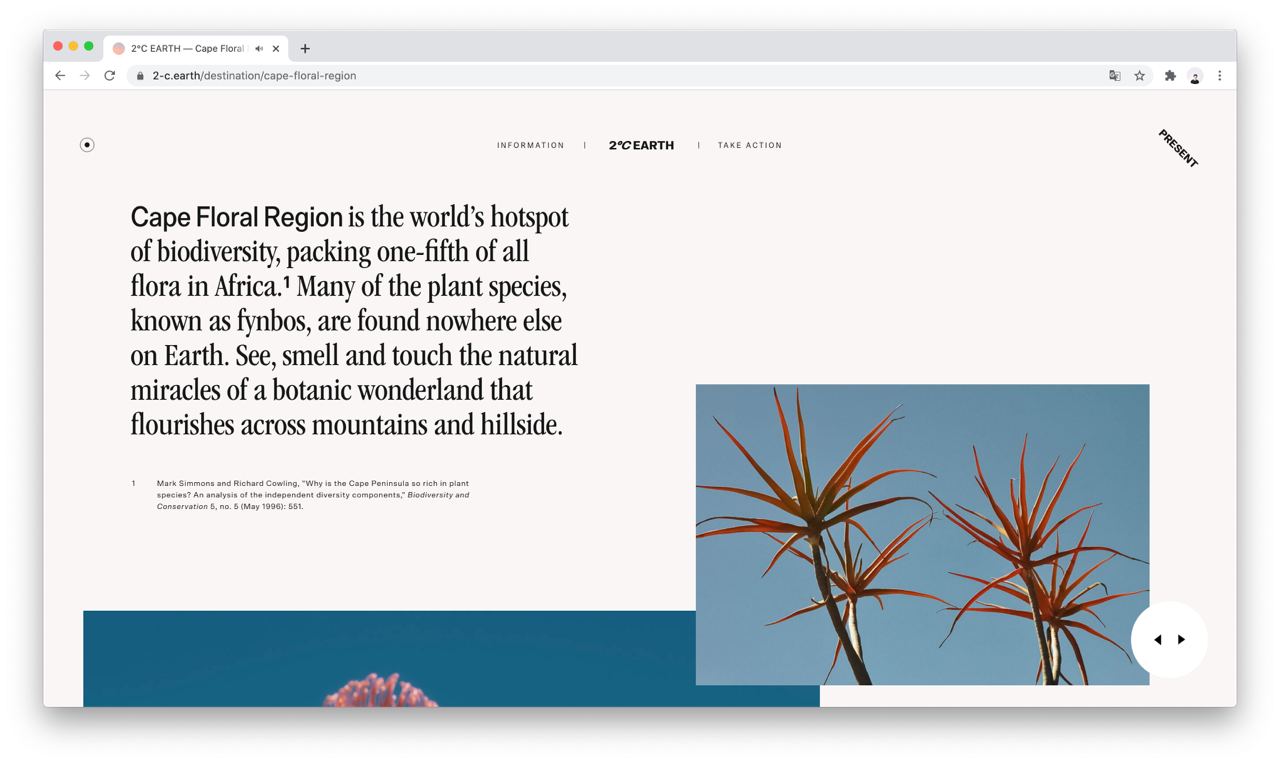Click the macOS yellow minimize button
1280x764 pixels.
(x=73, y=47)
